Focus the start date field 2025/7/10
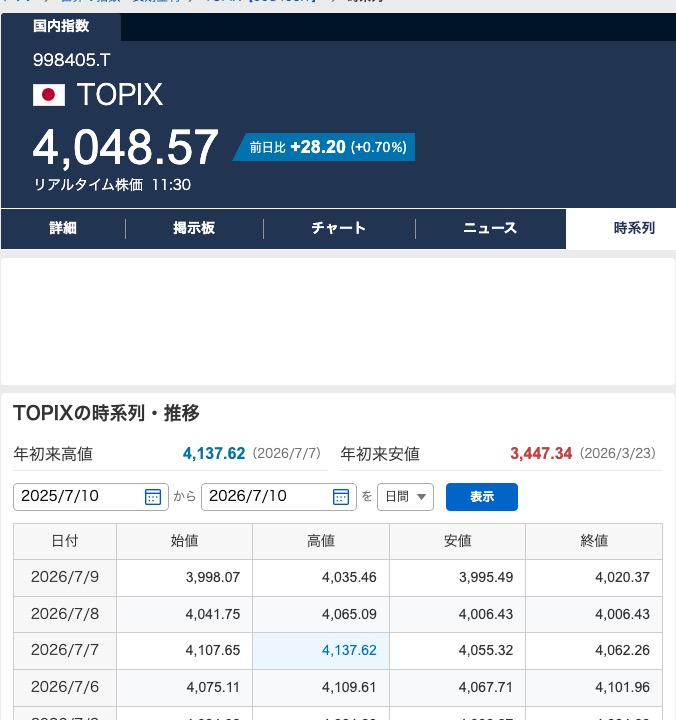Screen dimensions: 676x720 pyautogui.click(x=91, y=497)
